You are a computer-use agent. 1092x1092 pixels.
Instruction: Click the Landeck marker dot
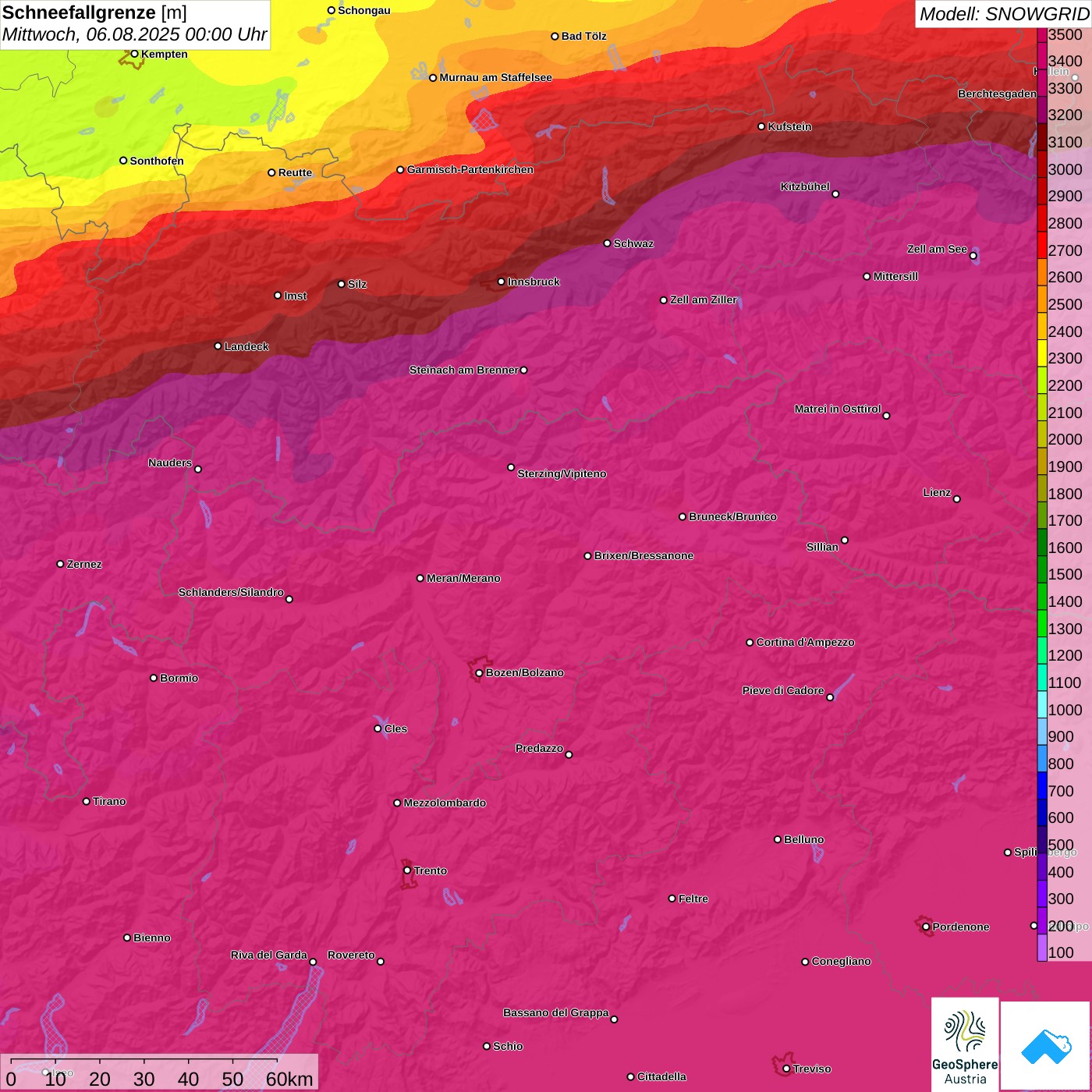coord(218,346)
